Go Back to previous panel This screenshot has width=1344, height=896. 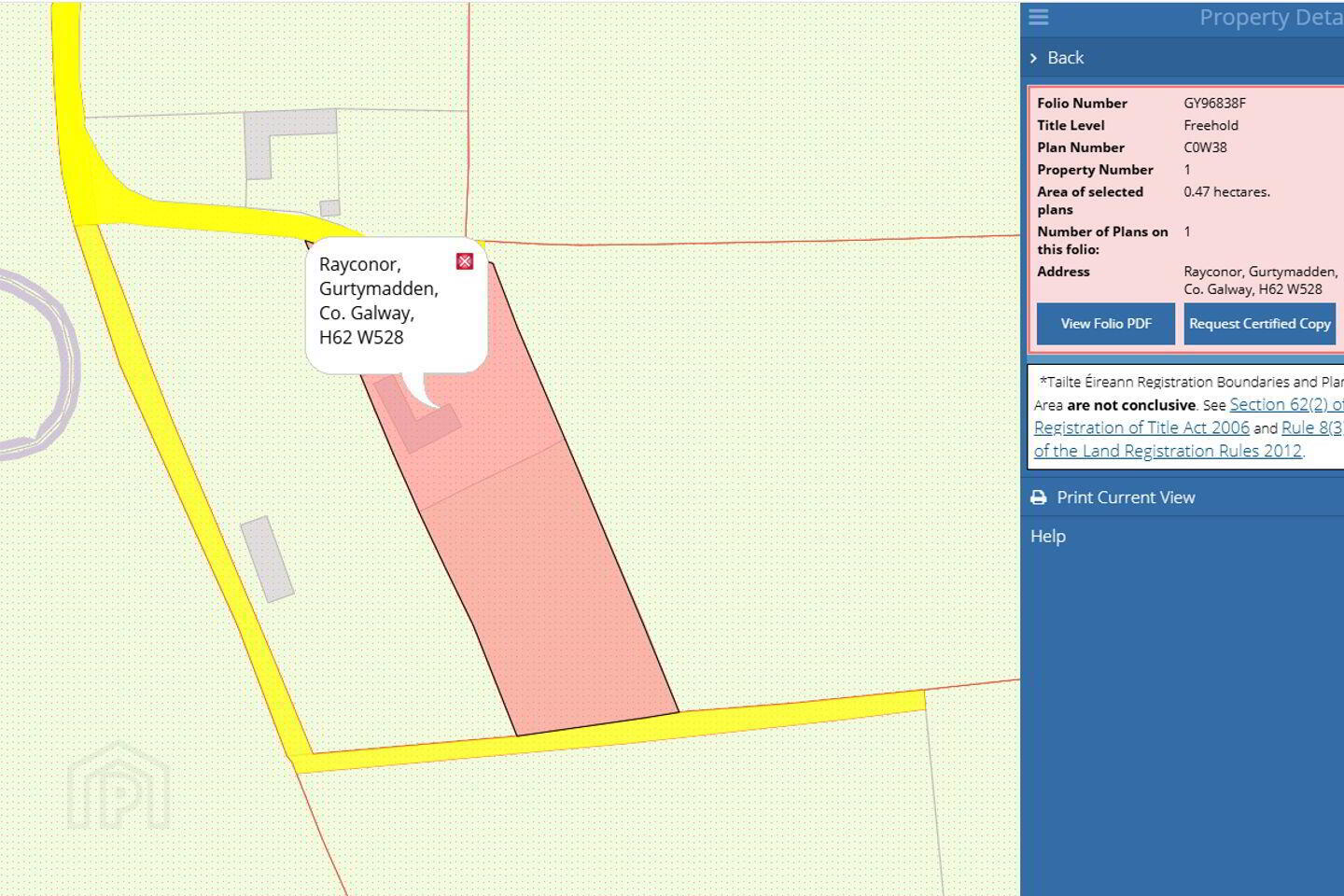[x=1065, y=58]
